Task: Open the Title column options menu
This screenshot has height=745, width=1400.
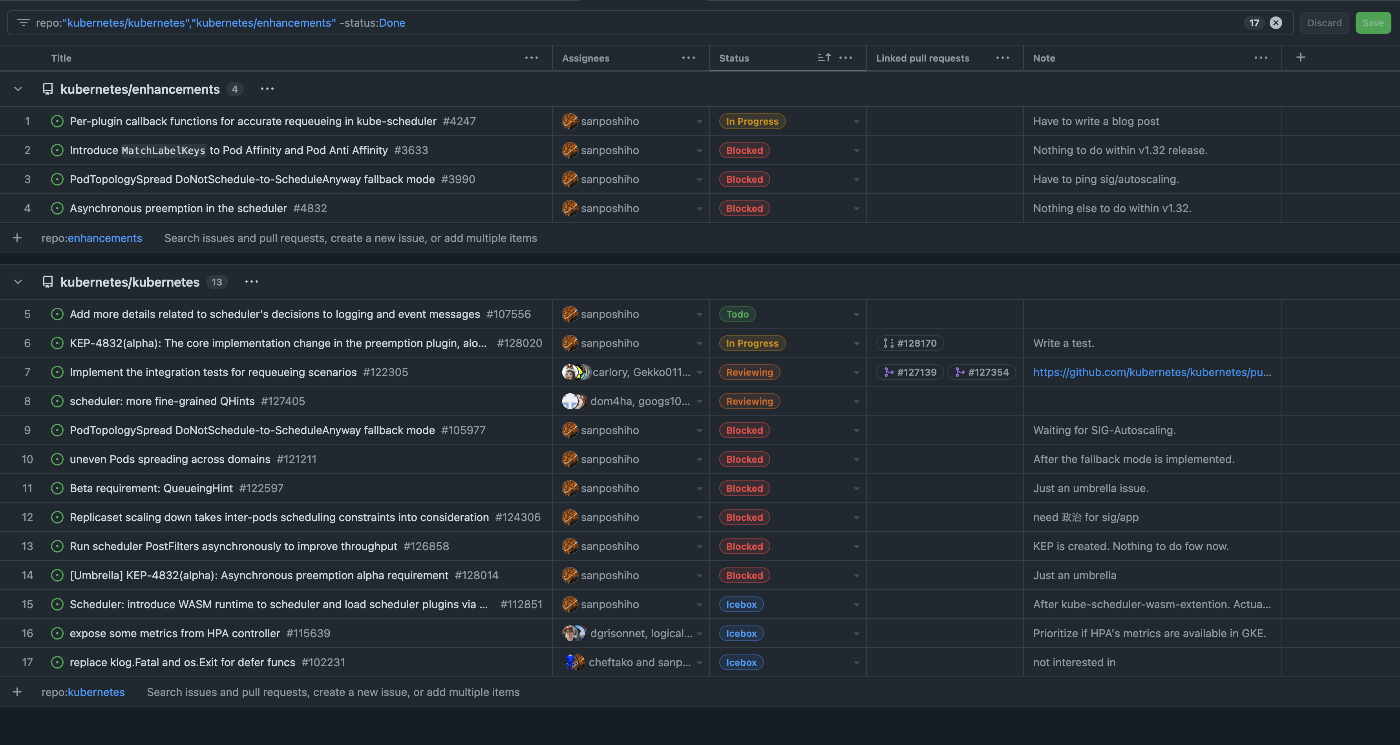Action: (x=532, y=58)
